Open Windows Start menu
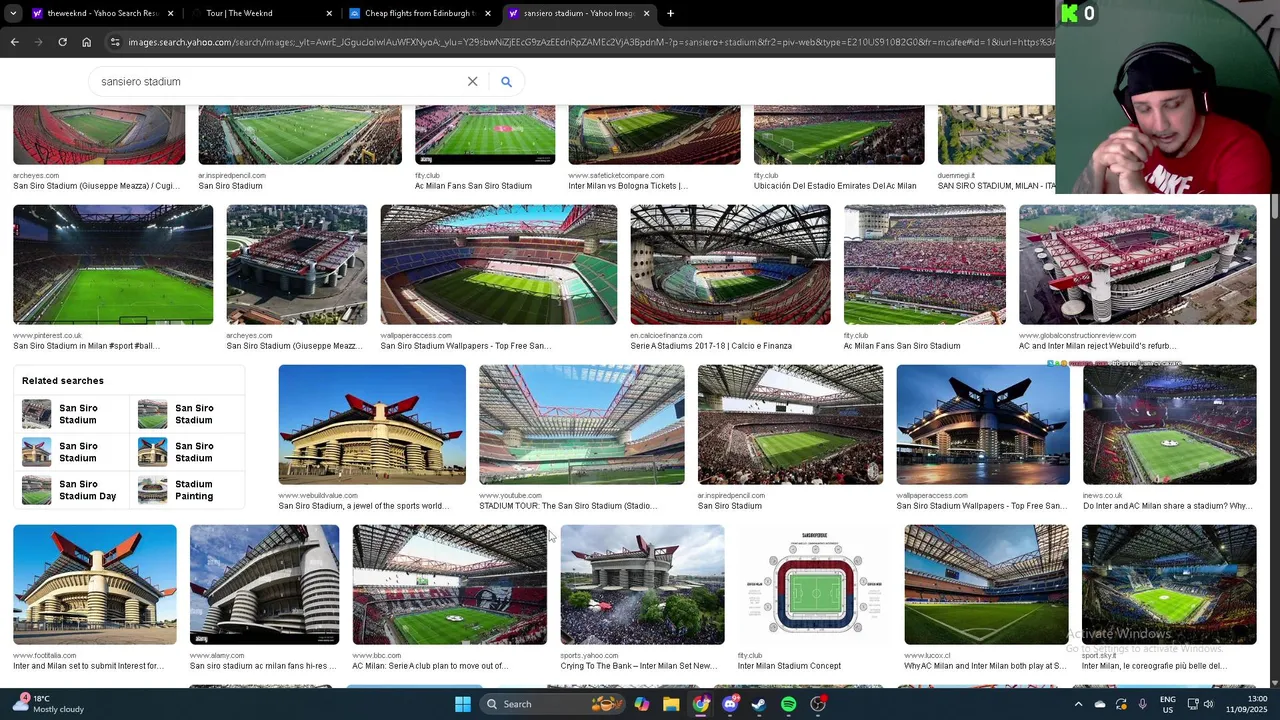The width and height of the screenshot is (1280, 720). point(462,704)
